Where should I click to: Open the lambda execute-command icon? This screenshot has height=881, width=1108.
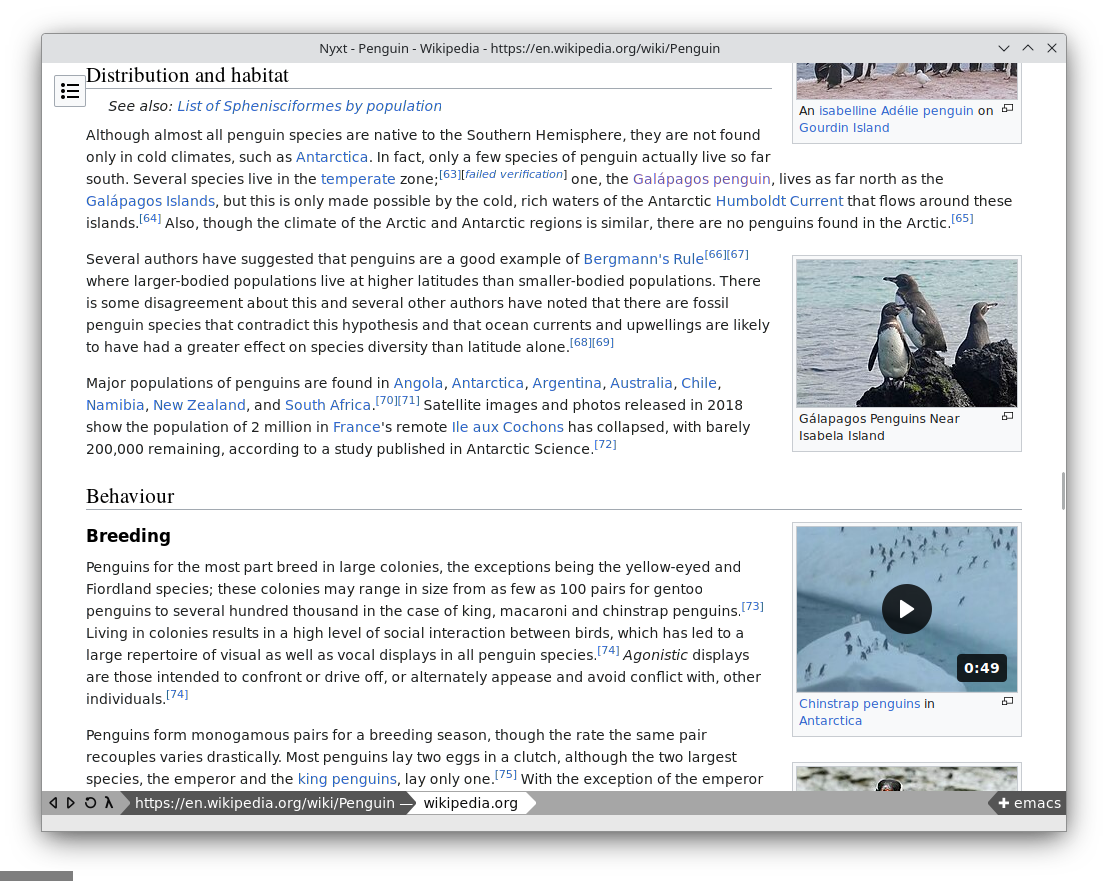tap(109, 803)
